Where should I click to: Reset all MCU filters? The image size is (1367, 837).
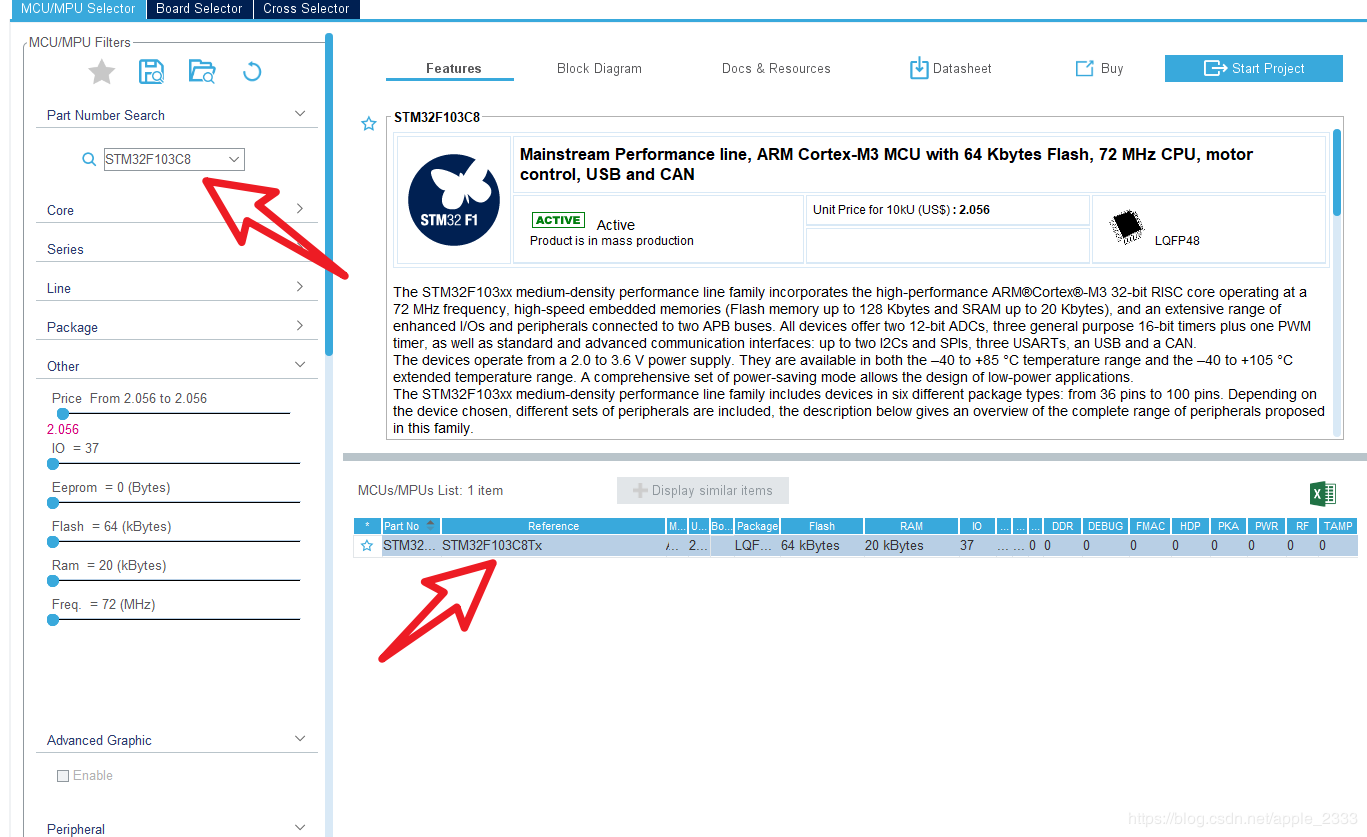[252, 71]
